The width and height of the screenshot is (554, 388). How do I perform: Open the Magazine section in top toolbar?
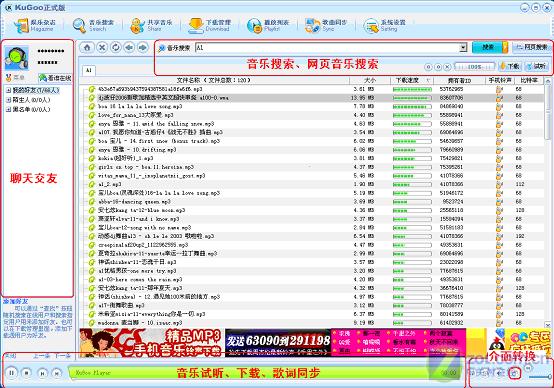(35, 26)
